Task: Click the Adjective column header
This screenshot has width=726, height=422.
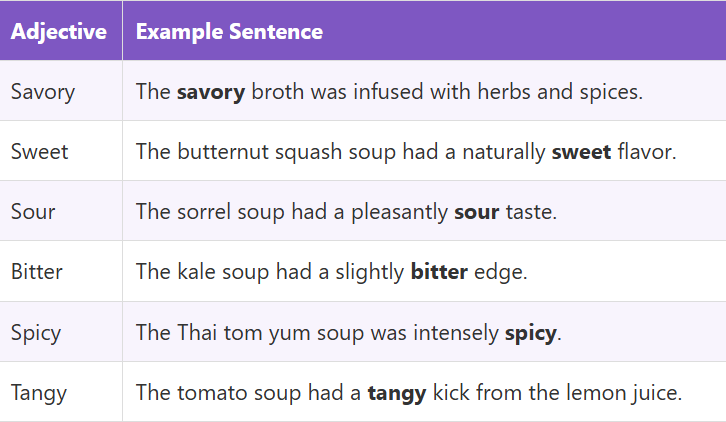Action: coord(59,32)
